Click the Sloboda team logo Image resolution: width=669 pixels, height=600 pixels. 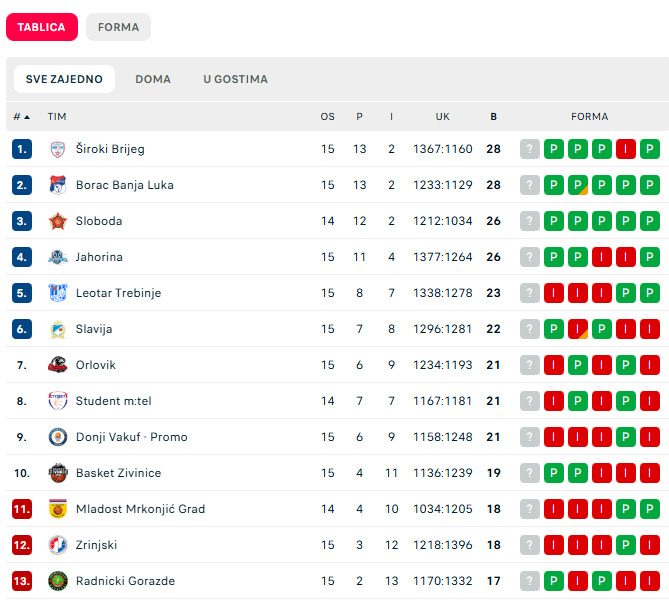[57, 221]
